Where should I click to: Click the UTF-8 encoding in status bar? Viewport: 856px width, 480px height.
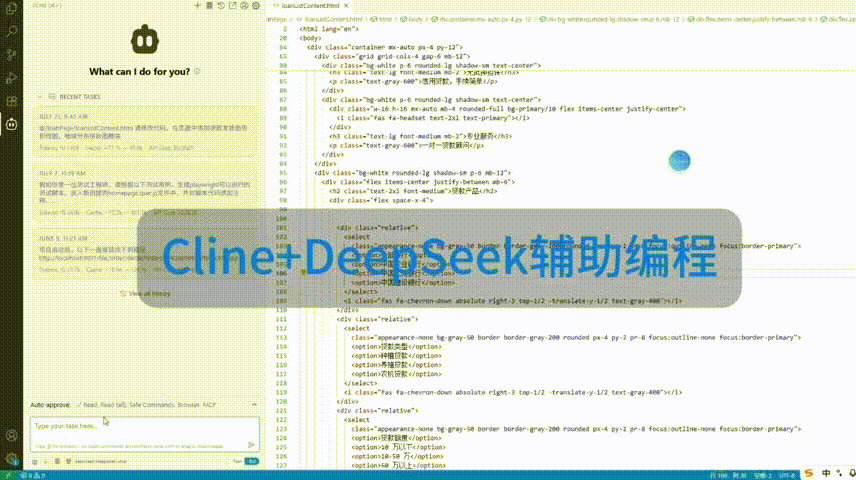click(787, 475)
